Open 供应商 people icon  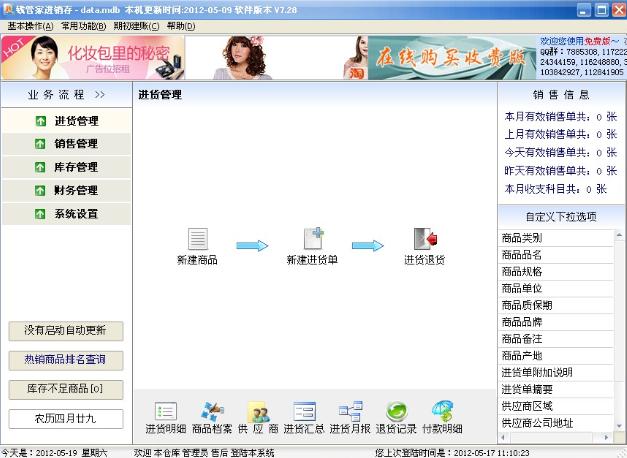pyautogui.click(x=259, y=412)
